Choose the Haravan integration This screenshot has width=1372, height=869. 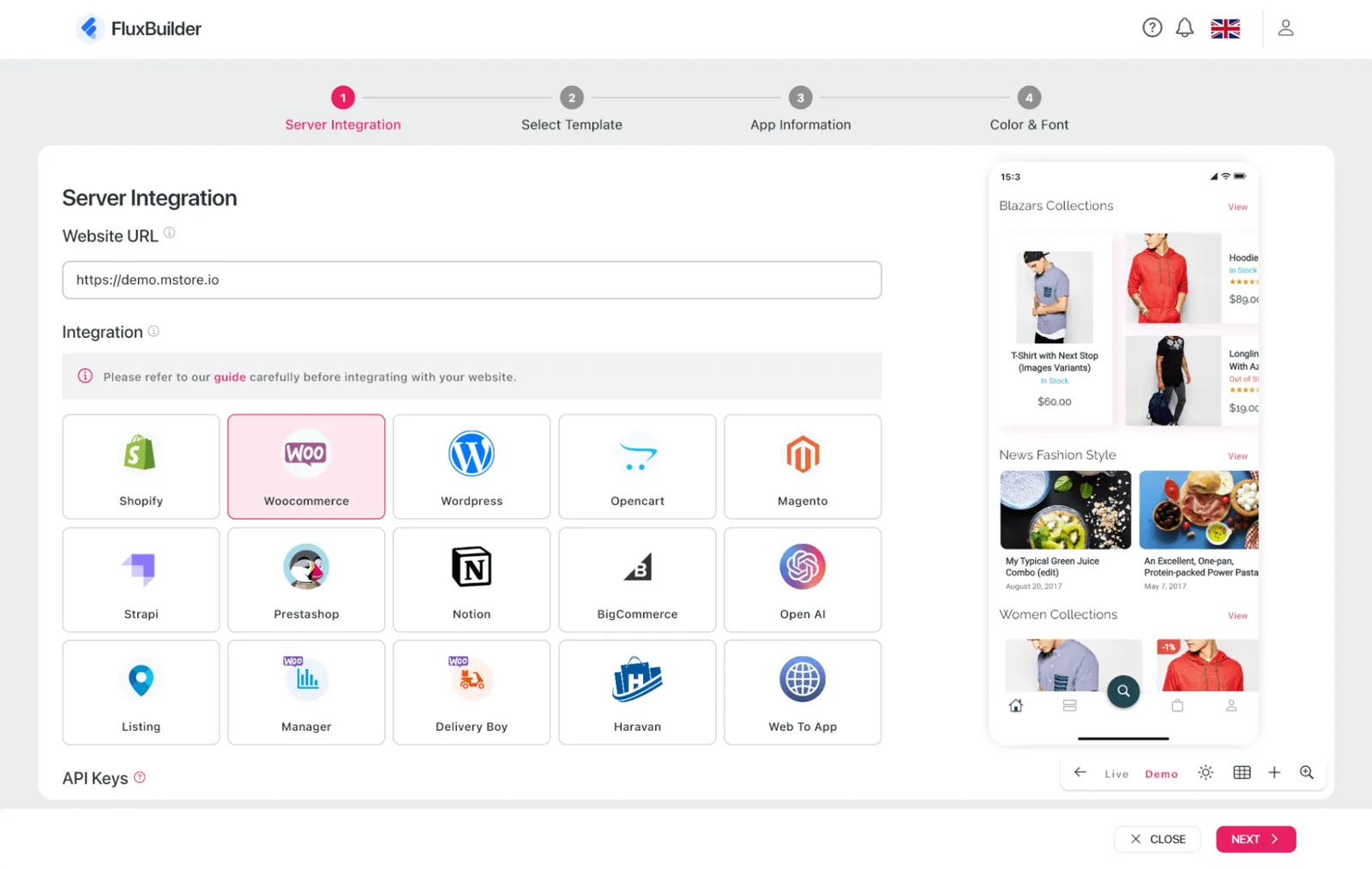[x=637, y=692]
